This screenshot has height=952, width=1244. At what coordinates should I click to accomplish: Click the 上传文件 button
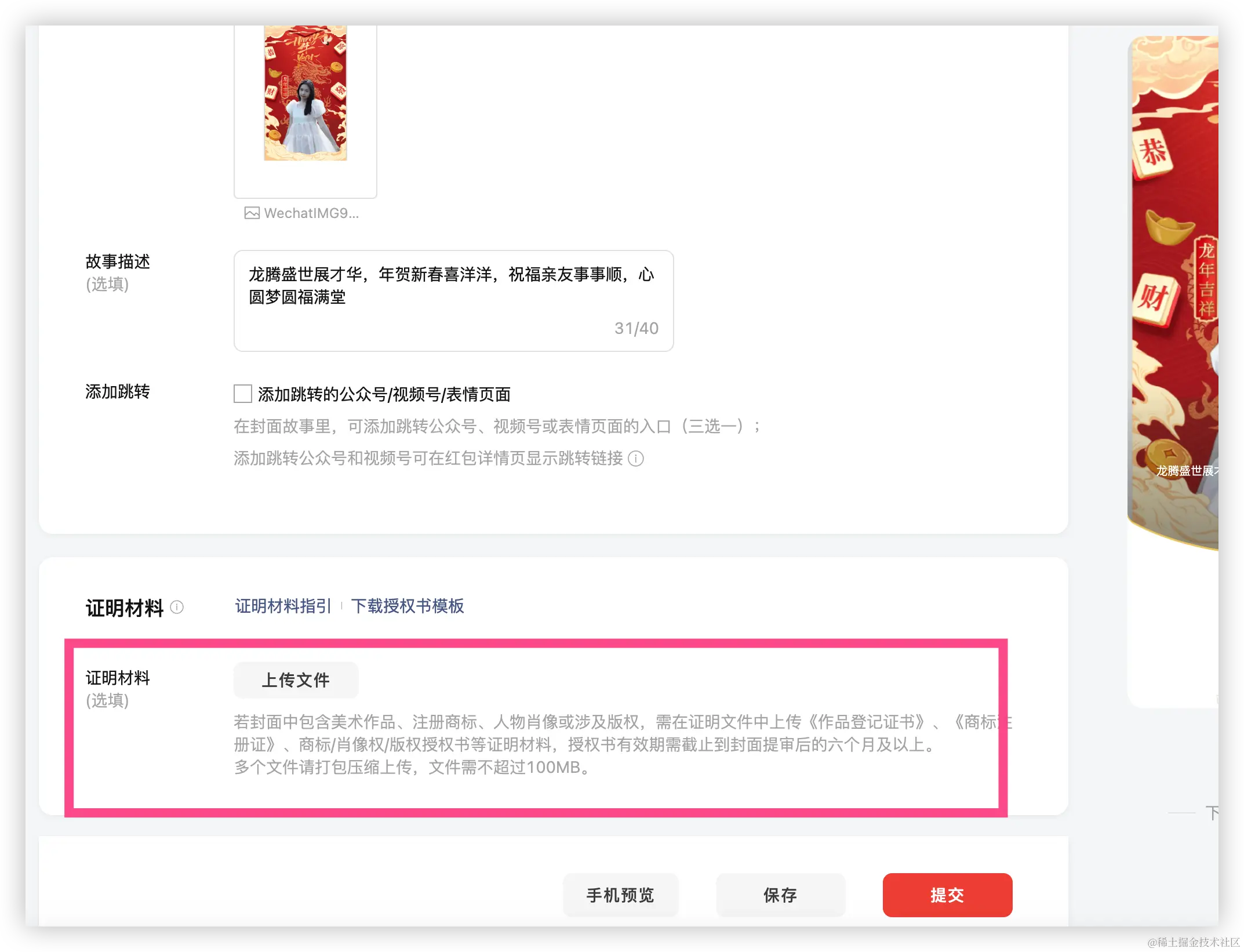tap(296, 680)
